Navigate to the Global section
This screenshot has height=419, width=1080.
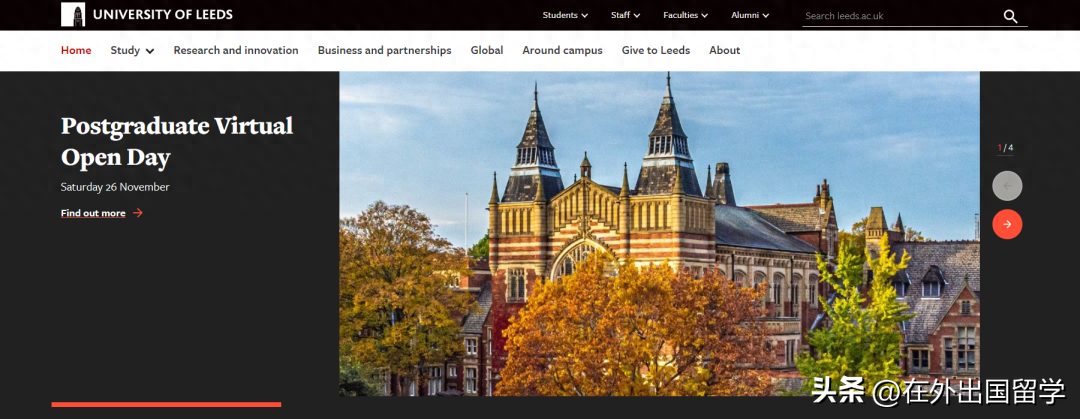click(x=487, y=51)
